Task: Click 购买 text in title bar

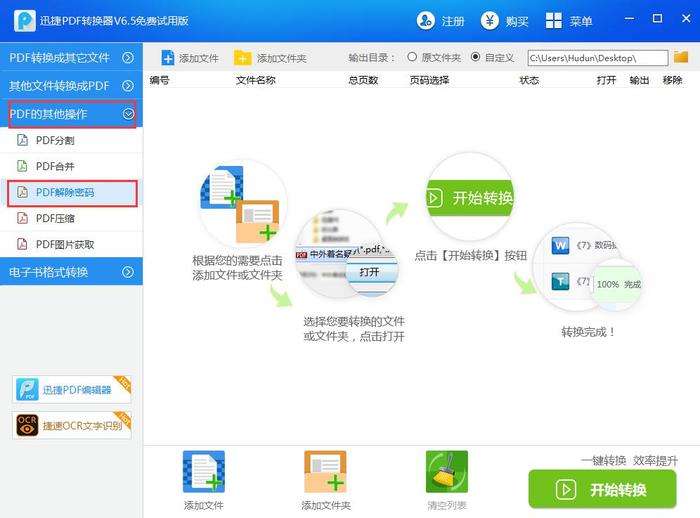Action: point(517,21)
